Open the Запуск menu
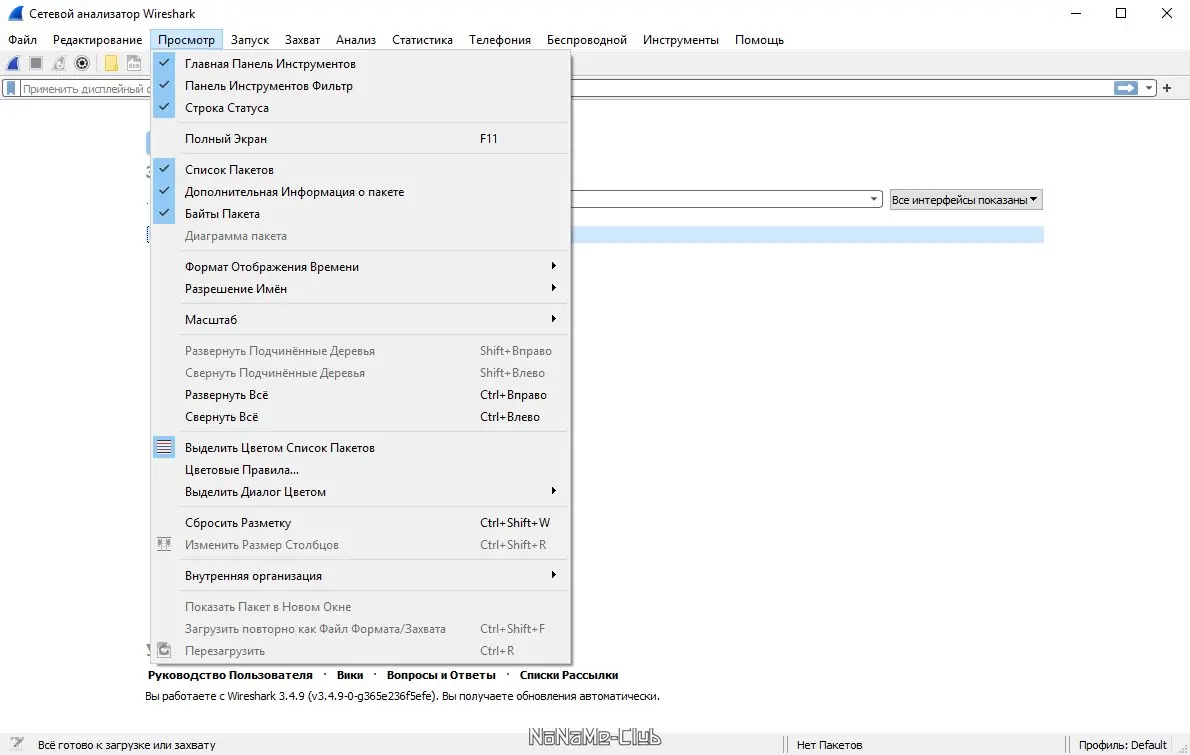 pyautogui.click(x=250, y=39)
